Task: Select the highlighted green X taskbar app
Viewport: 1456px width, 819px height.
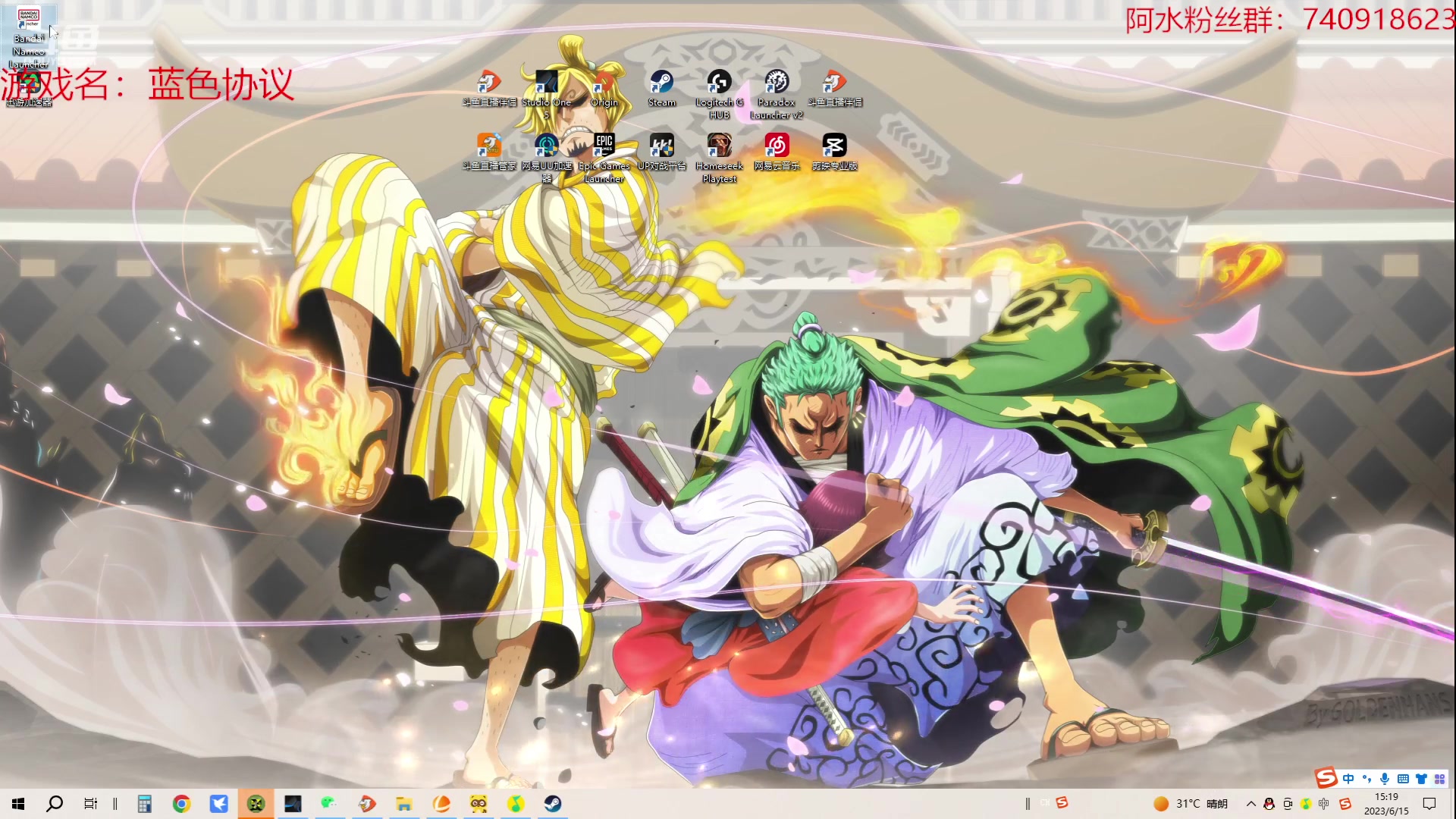Action: (x=256, y=804)
